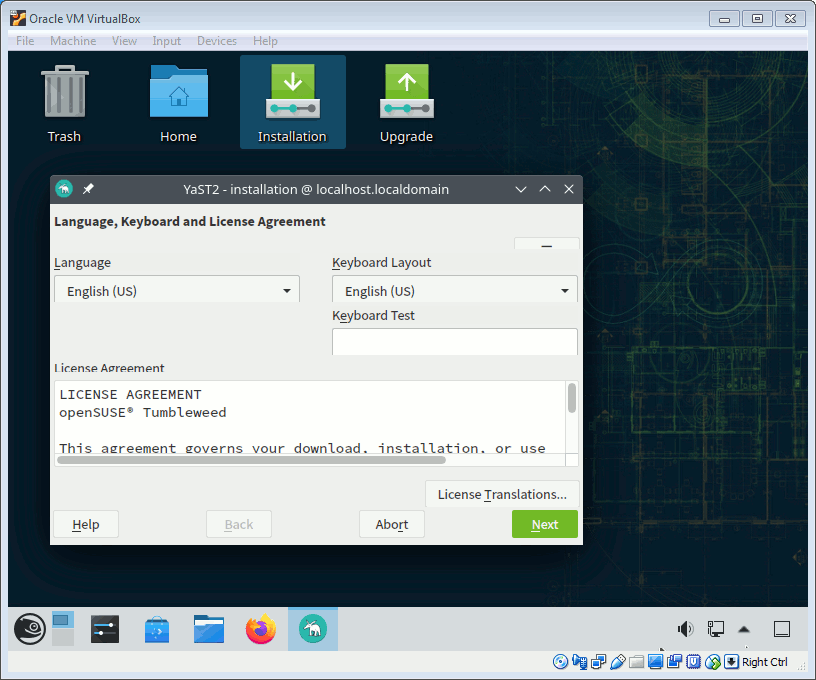
Task: Click the Keyboard Test input field
Action: 455,342
